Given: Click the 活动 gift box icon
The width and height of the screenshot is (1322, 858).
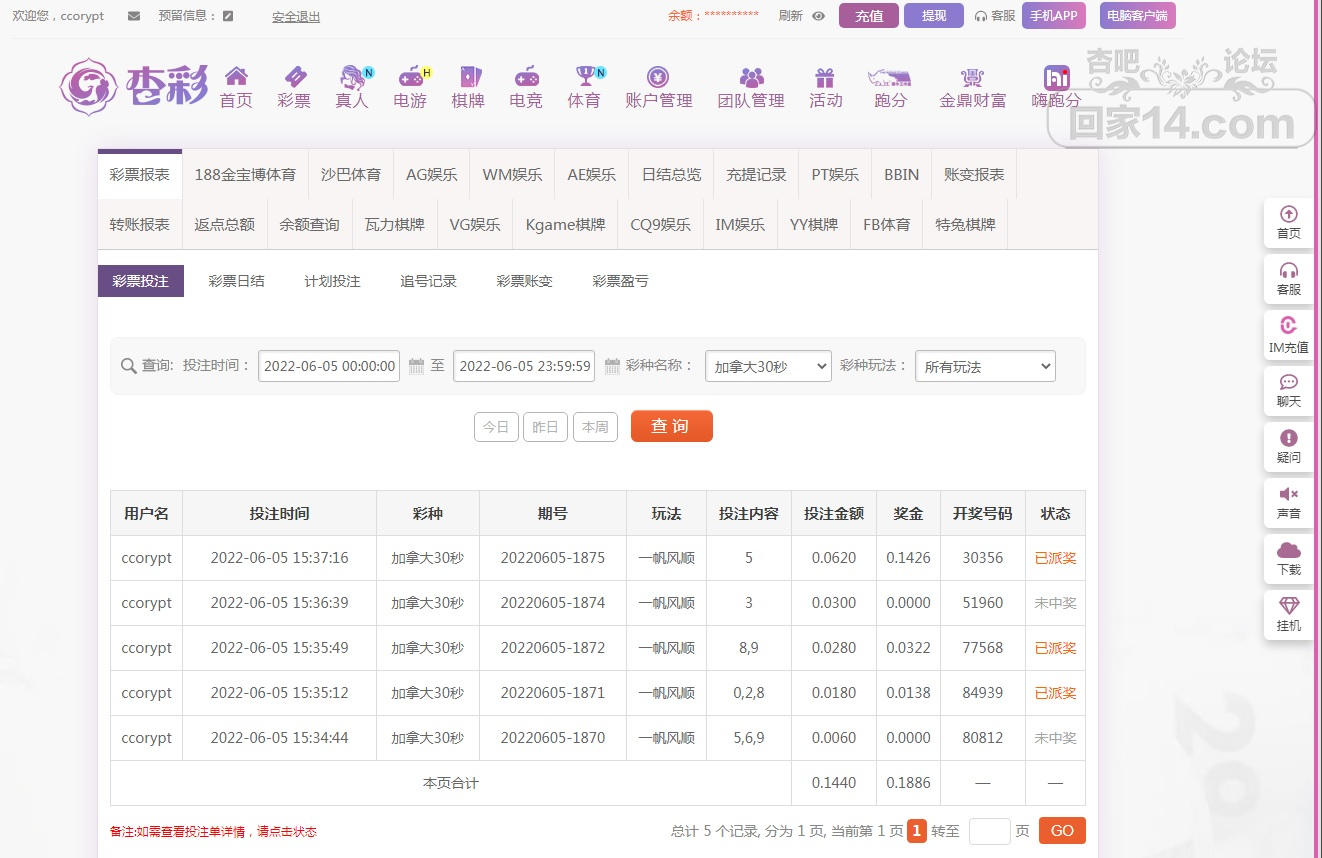Looking at the screenshot, I should coord(825,78).
